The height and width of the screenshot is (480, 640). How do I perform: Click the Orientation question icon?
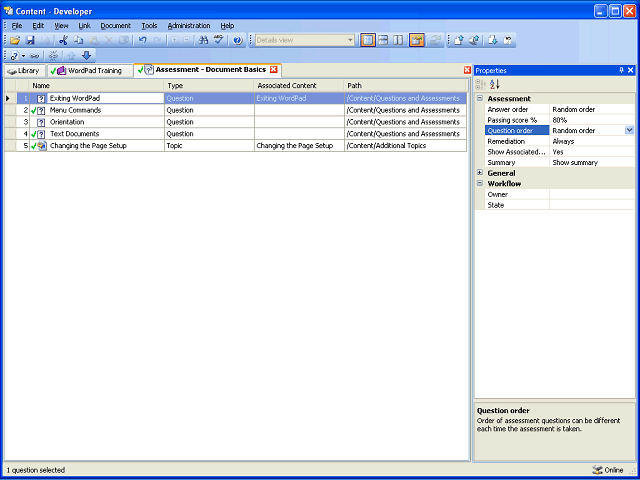click(x=41, y=122)
